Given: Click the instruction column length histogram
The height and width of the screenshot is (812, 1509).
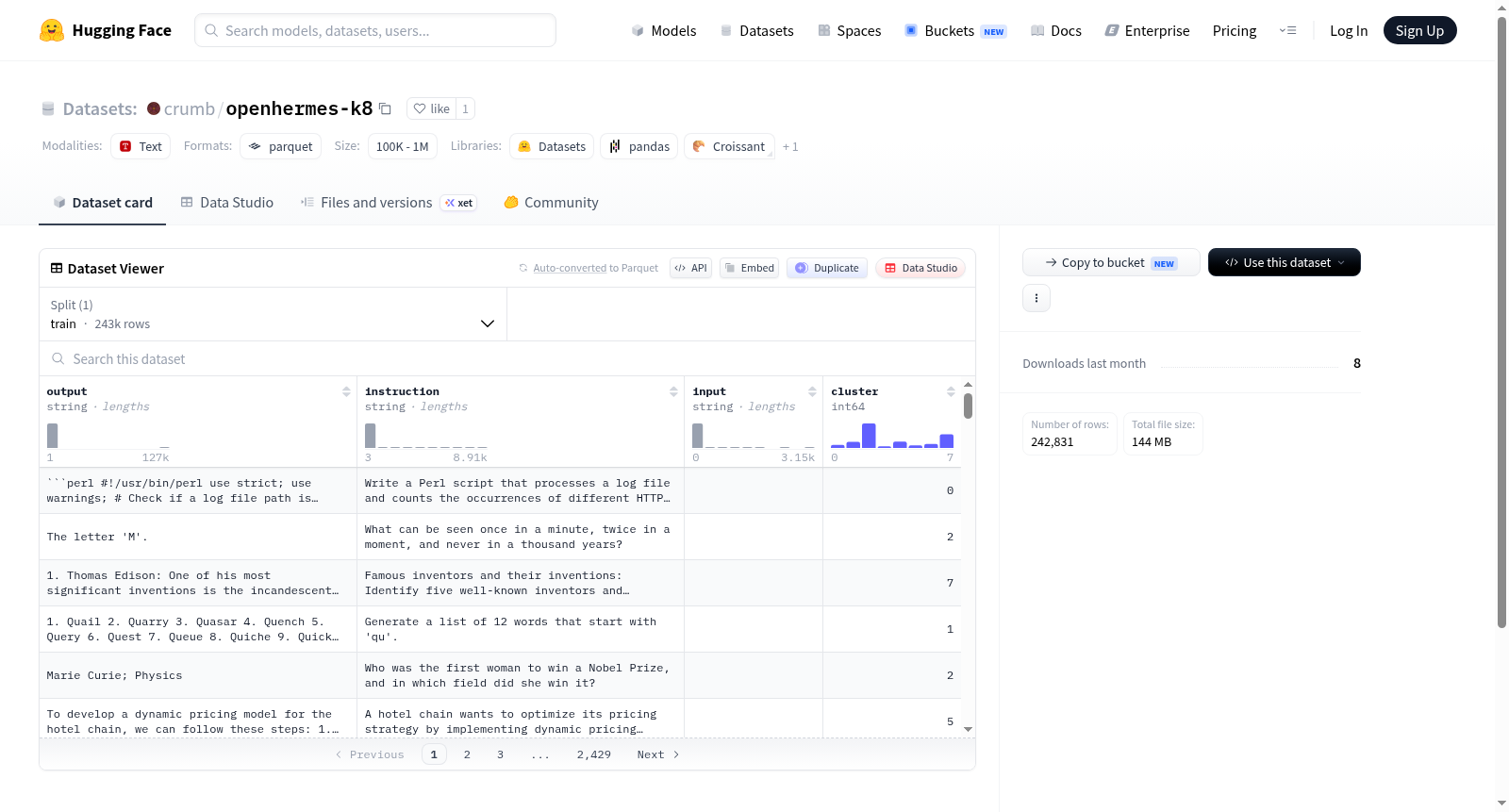Looking at the screenshot, I should 426,436.
